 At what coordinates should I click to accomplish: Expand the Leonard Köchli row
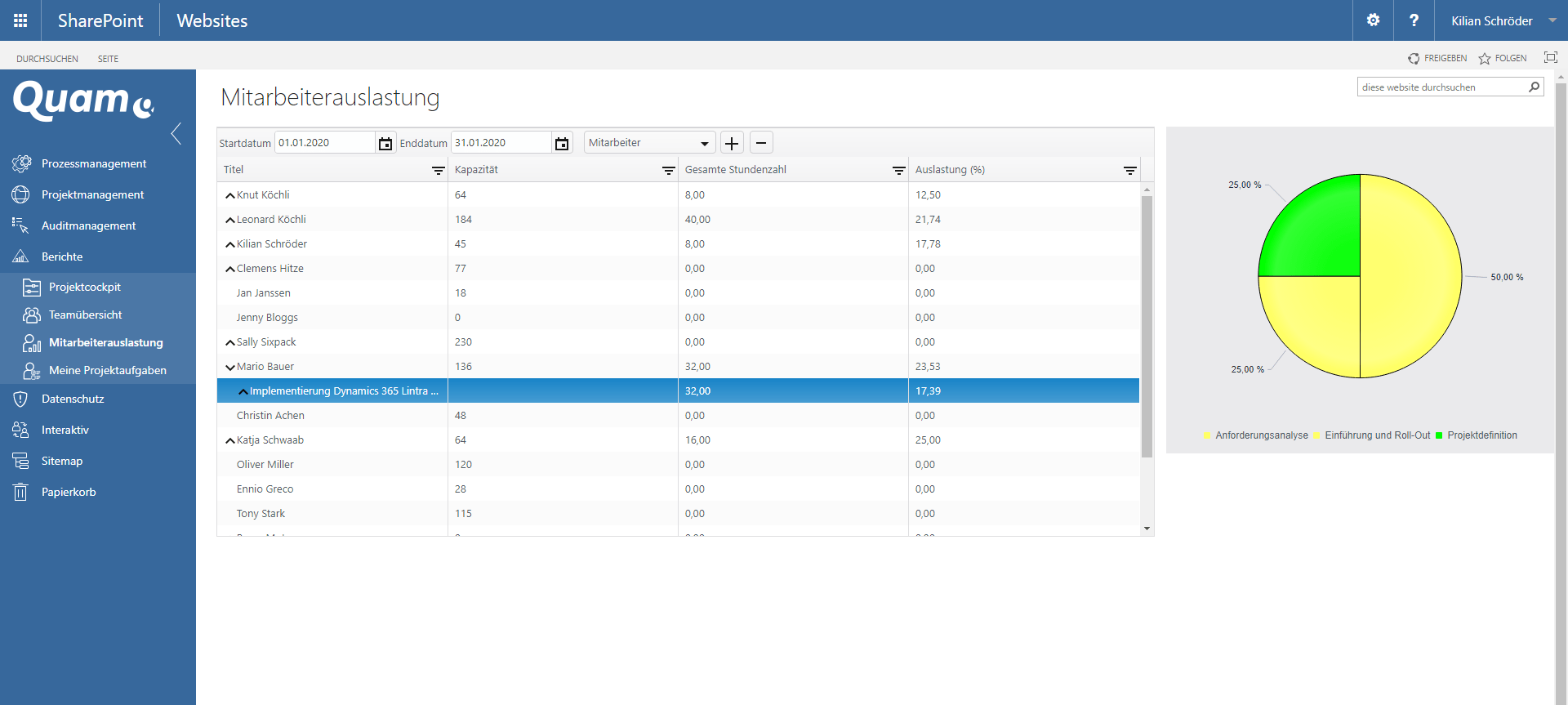230,220
